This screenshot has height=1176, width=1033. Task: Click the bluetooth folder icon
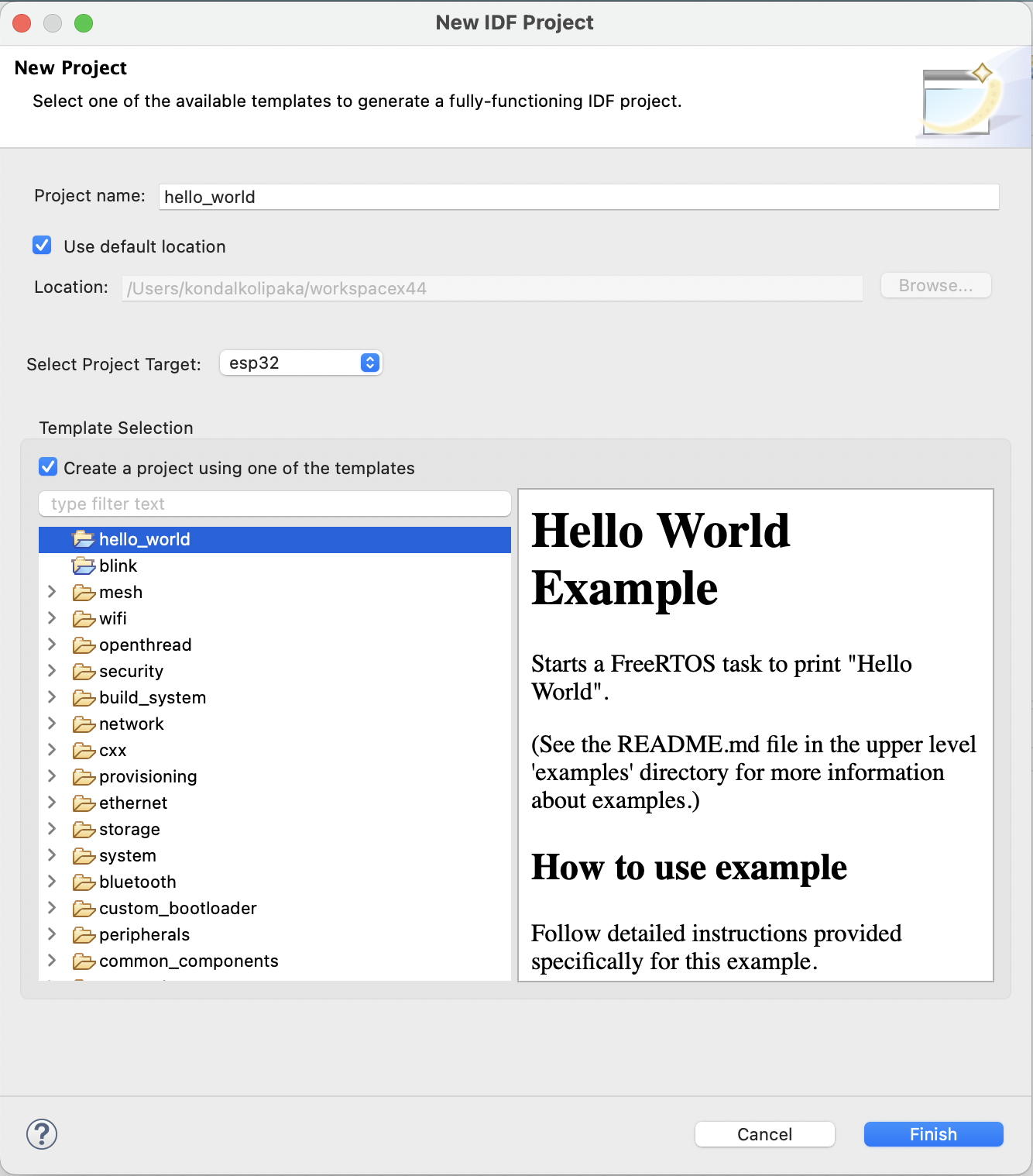click(84, 882)
